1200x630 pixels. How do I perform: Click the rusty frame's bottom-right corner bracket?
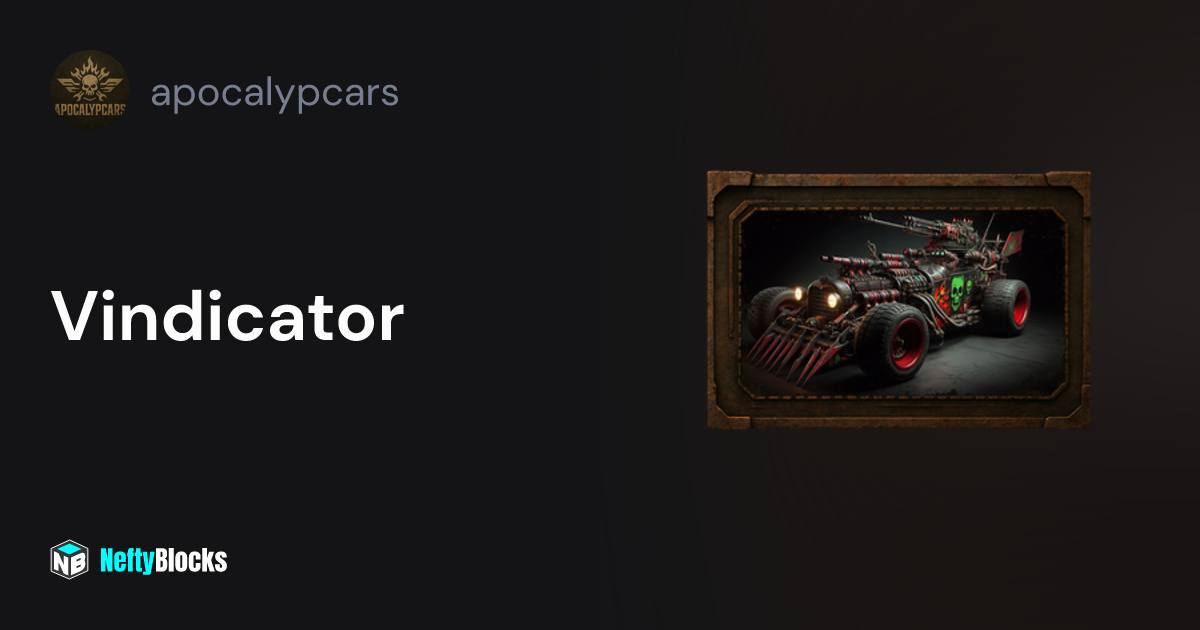1068,410
